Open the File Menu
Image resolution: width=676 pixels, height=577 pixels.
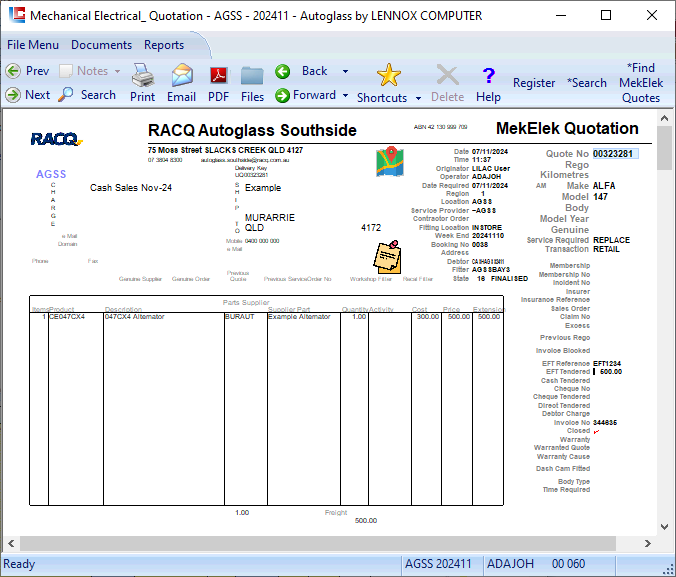pos(33,45)
